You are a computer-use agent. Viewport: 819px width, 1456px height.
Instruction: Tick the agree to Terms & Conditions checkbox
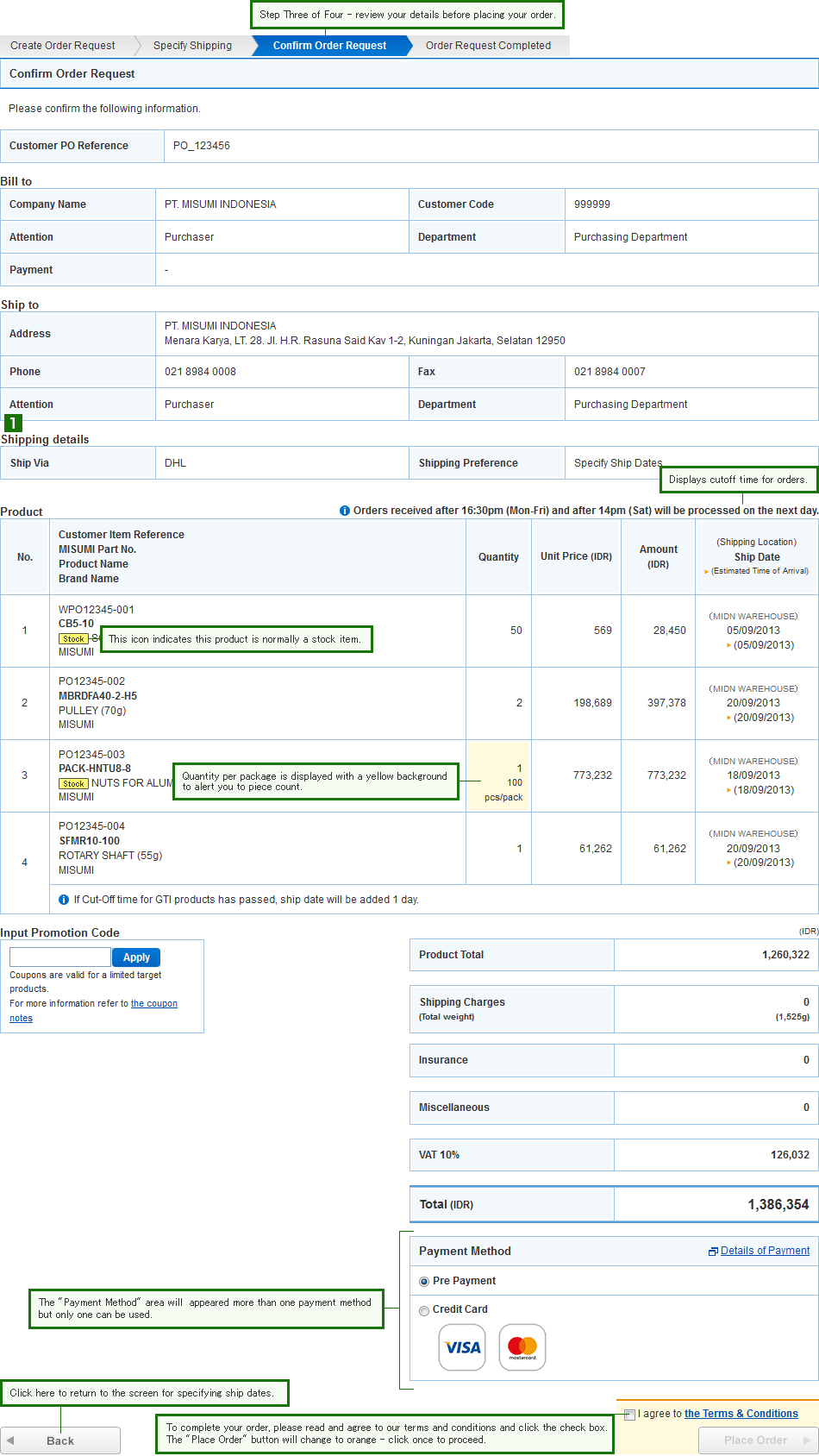click(x=629, y=1415)
